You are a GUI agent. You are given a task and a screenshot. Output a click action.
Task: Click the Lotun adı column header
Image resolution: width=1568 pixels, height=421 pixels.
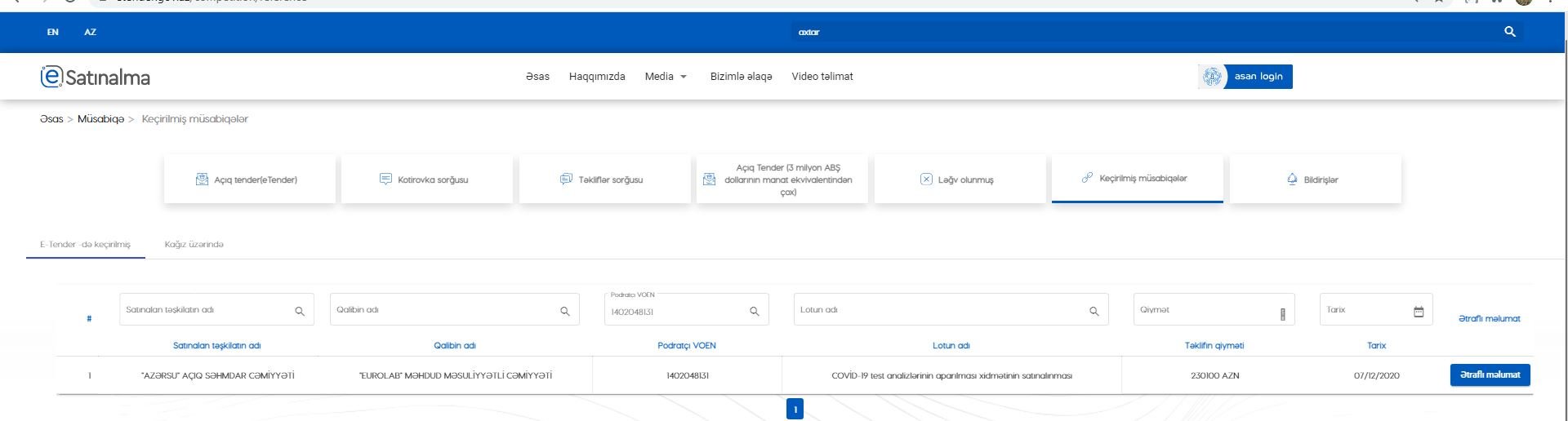point(951,346)
